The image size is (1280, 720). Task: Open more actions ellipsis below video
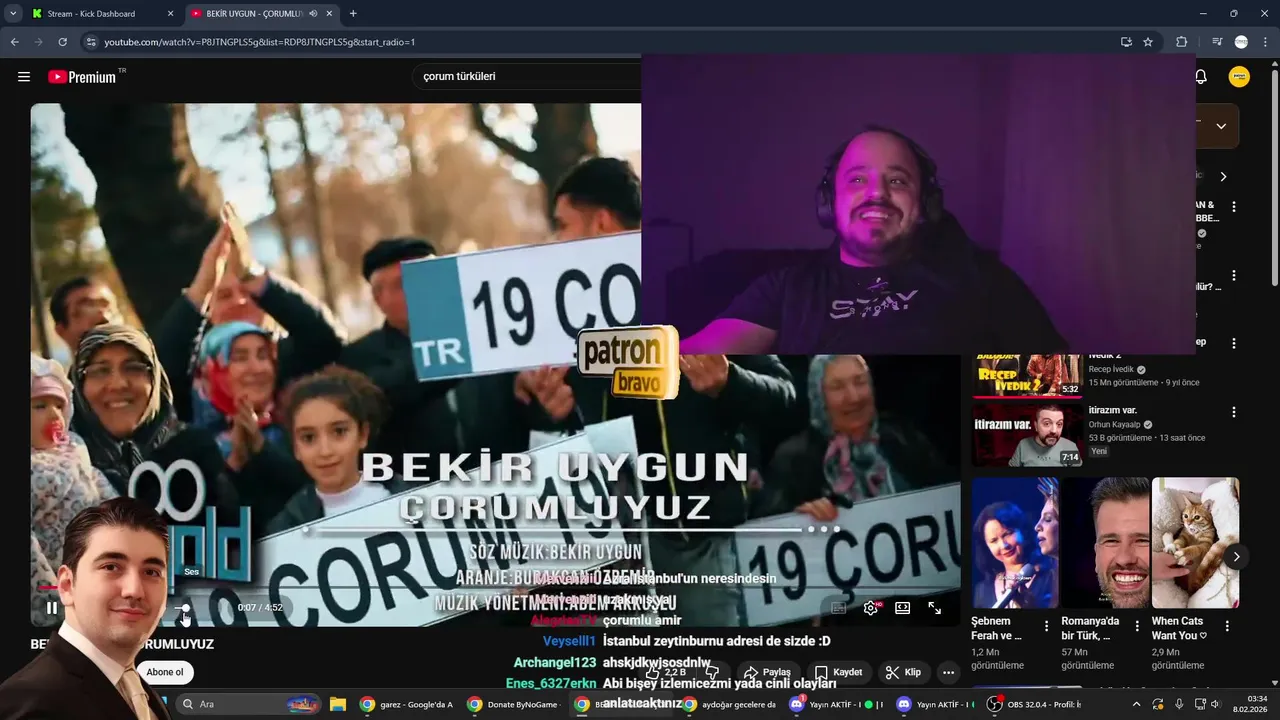tap(948, 672)
